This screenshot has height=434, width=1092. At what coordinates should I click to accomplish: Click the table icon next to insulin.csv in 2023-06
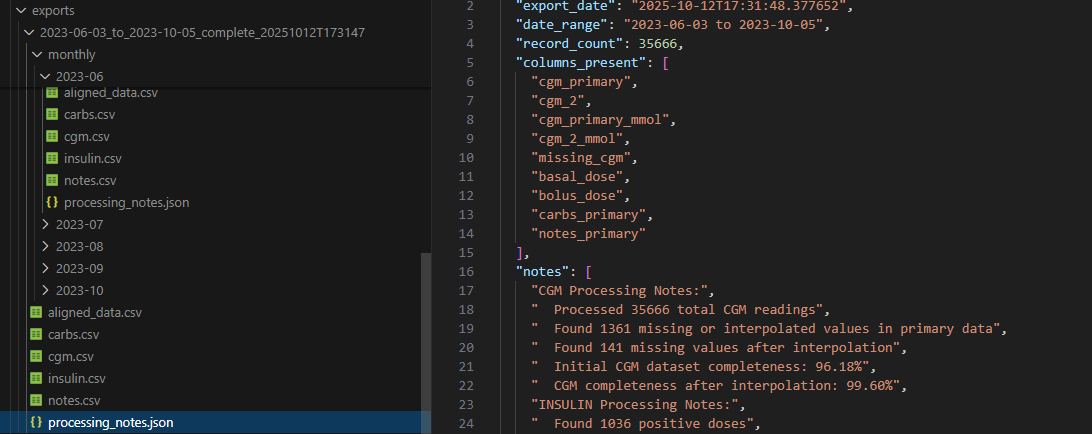tap(52, 158)
